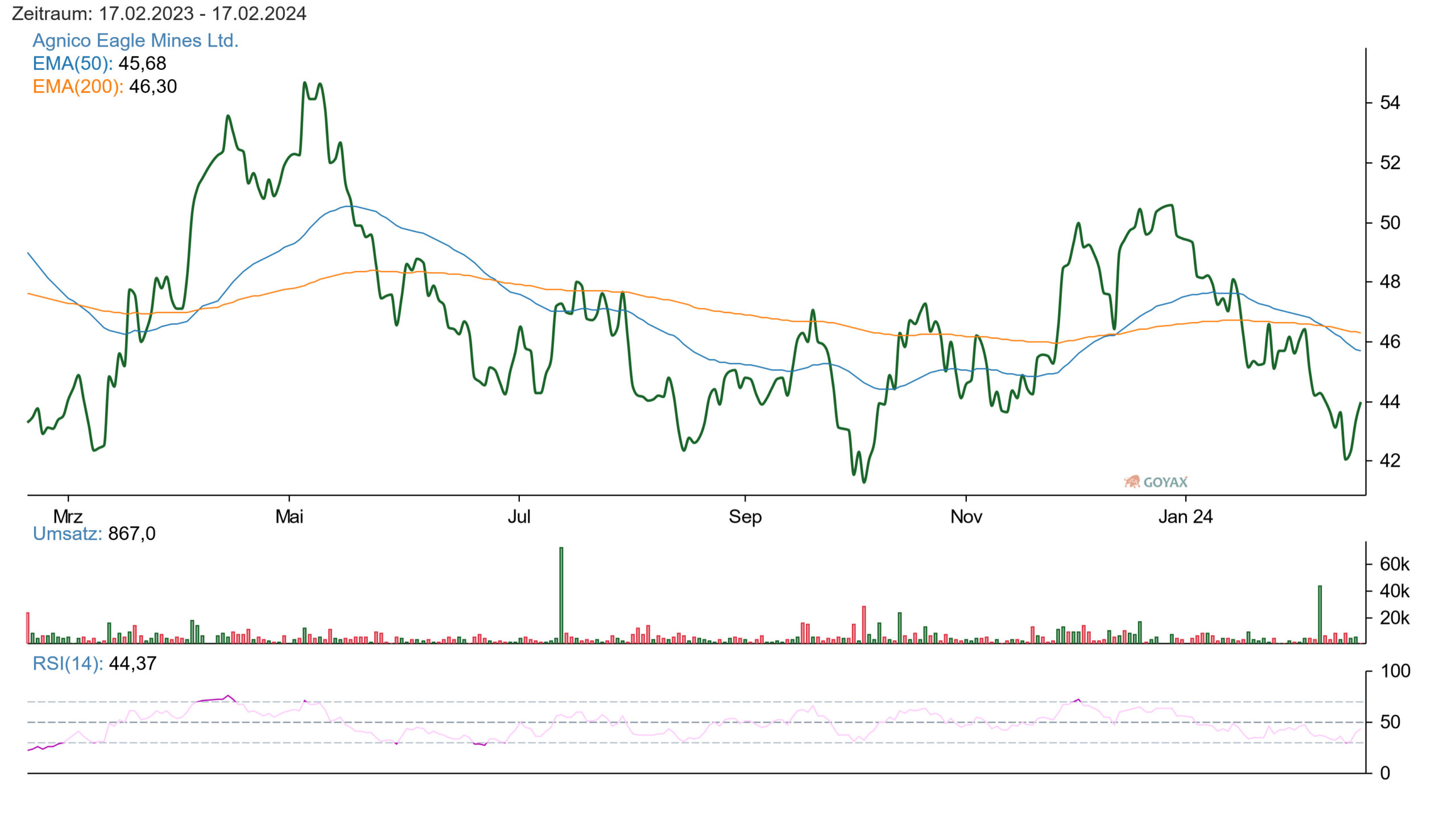Viewport: 1456px width, 813px height.
Task: Click the 52 price axis label
Action: click(x=1390, y=163)
